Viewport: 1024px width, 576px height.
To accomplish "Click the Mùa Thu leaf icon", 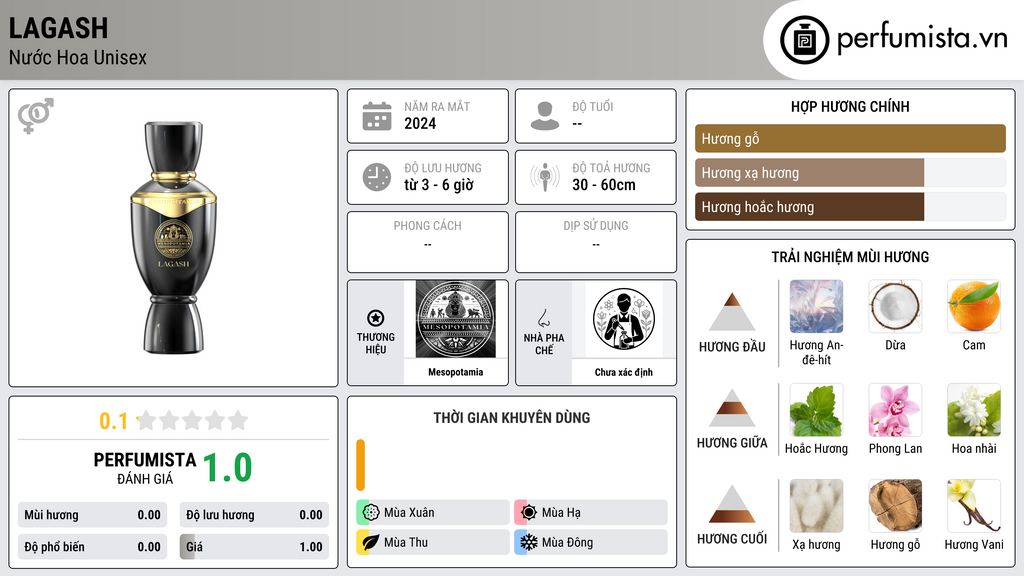I will click(x=371, y=542).
